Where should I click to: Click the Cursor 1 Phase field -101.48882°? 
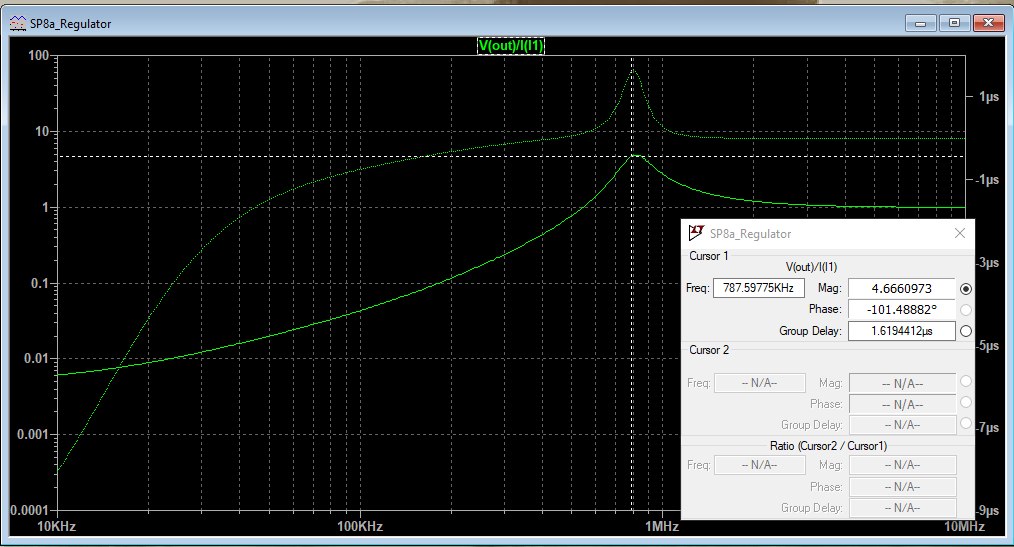[901, 310]
